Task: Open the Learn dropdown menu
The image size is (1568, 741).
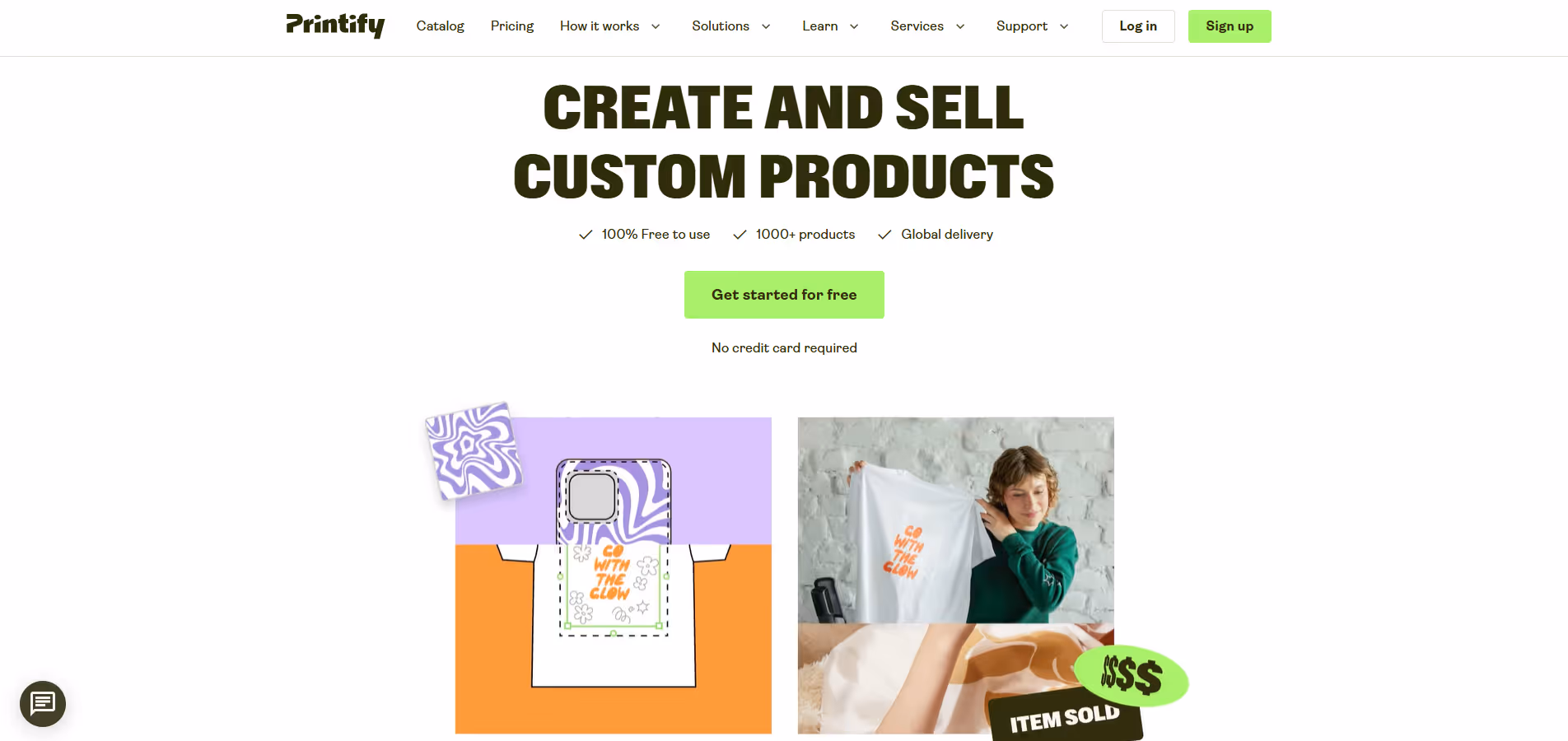Action: (830, 26)
